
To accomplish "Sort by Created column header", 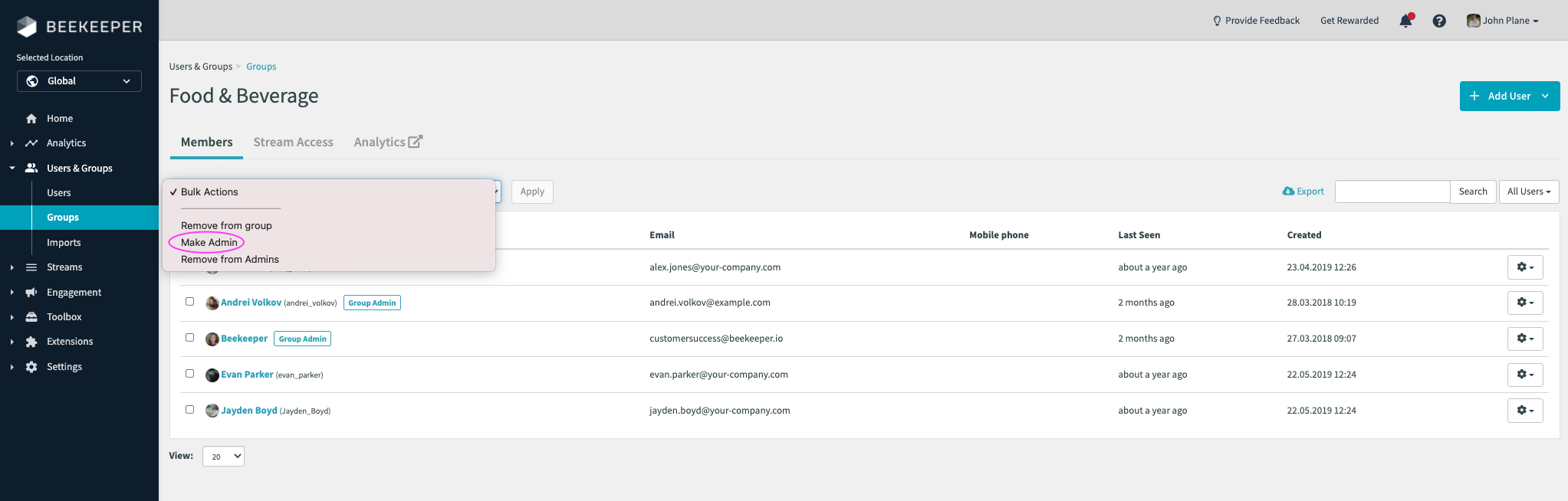I will 1304,235.
